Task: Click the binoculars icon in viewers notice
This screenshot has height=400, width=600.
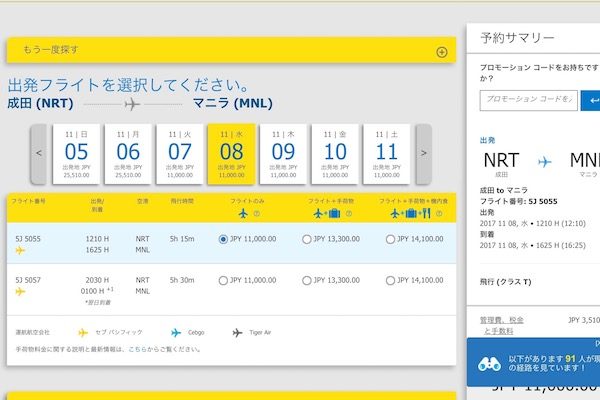Action: click(489, 364)
